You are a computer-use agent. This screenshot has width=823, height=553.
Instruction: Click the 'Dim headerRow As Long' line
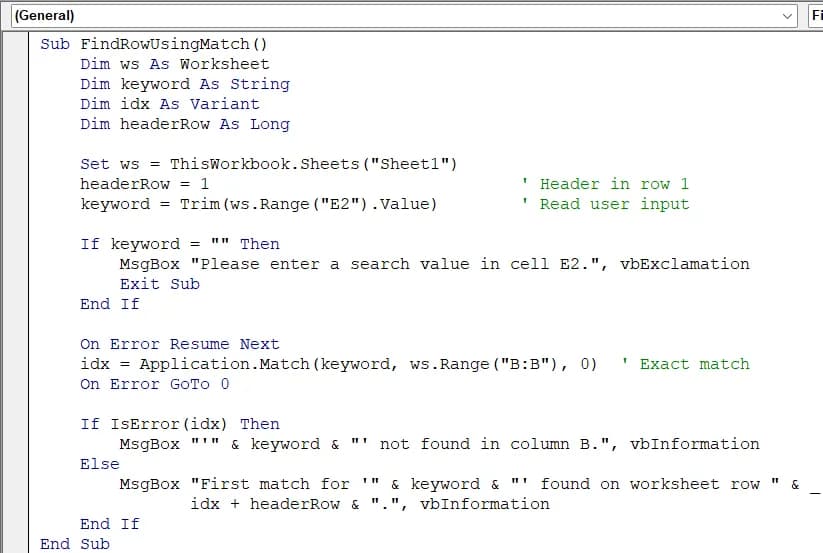pyautogui.click(x=185, y=124)
